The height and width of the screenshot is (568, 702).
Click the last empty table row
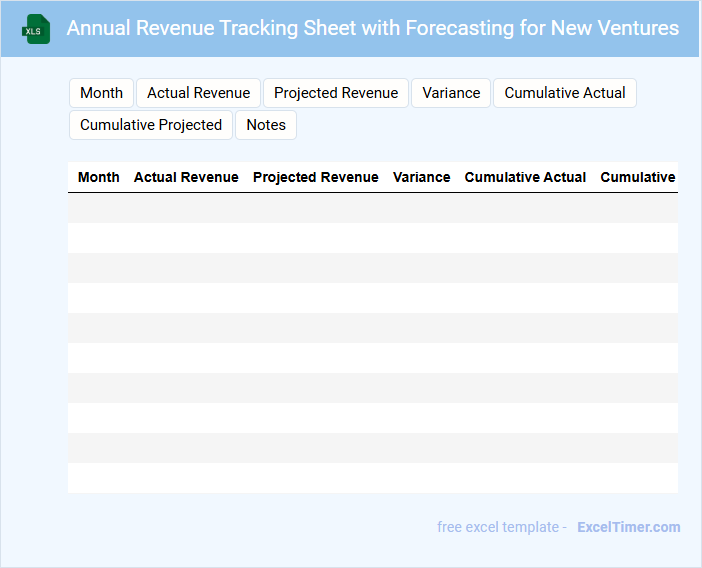[372, 478]
